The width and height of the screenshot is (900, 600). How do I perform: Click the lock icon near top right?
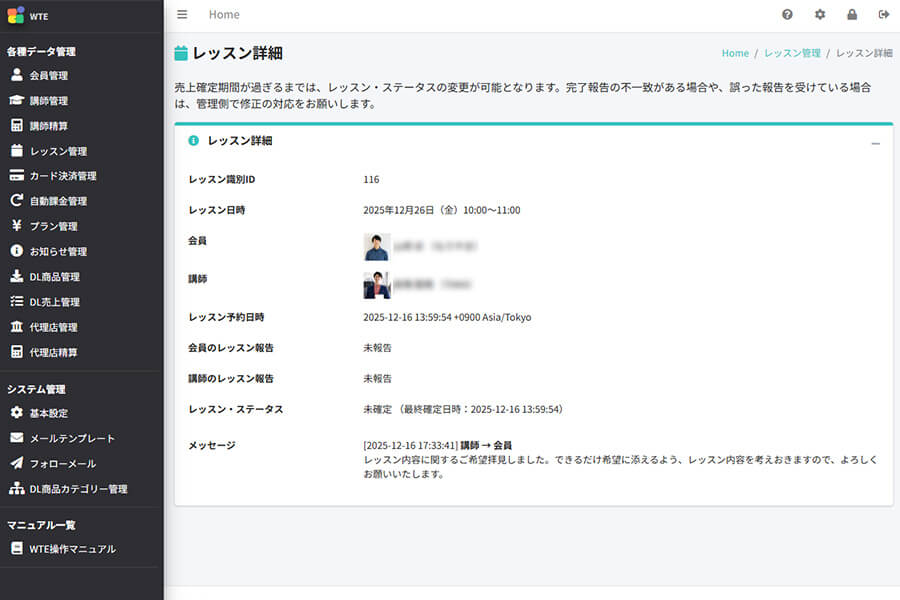(x=852, y=14)
